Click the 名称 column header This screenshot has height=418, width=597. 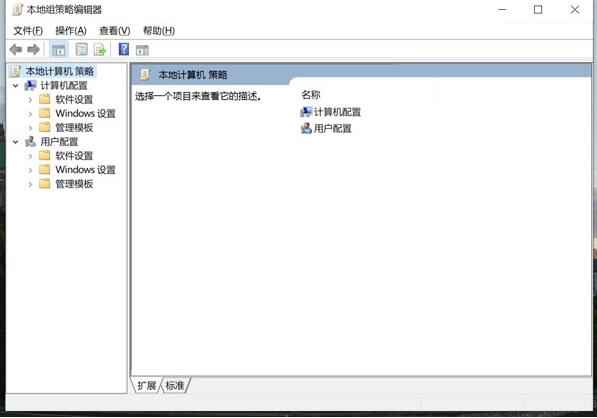pos(311,94)
